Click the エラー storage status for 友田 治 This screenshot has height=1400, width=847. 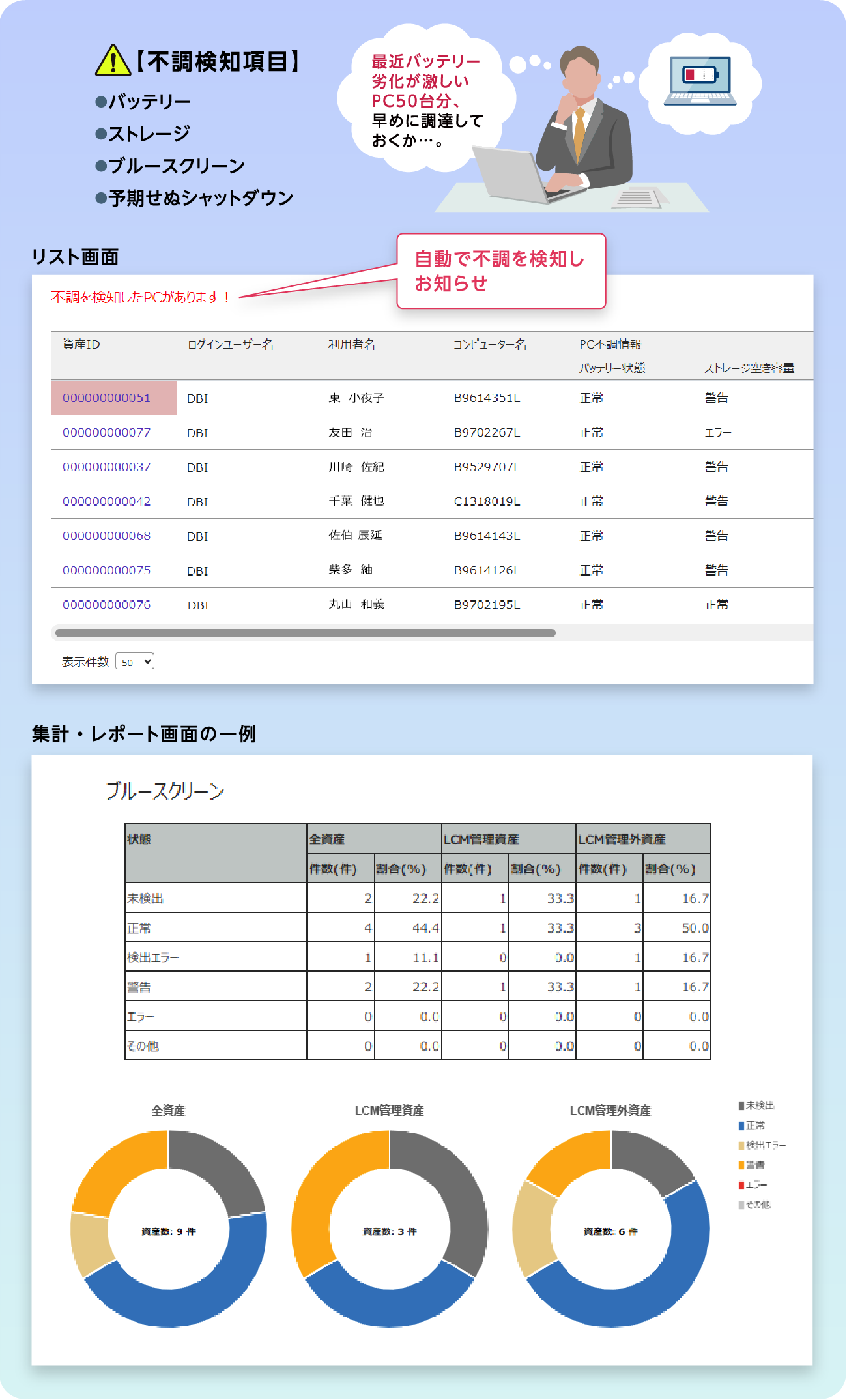718,432
